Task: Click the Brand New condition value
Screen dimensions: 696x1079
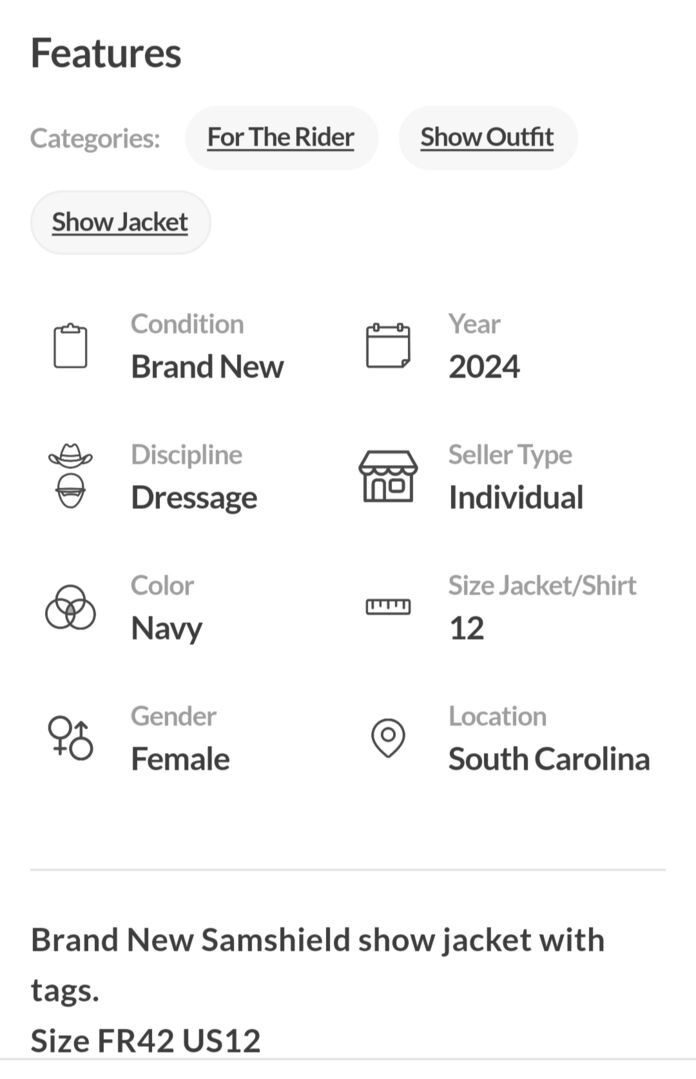Action: tap(207, 367)
